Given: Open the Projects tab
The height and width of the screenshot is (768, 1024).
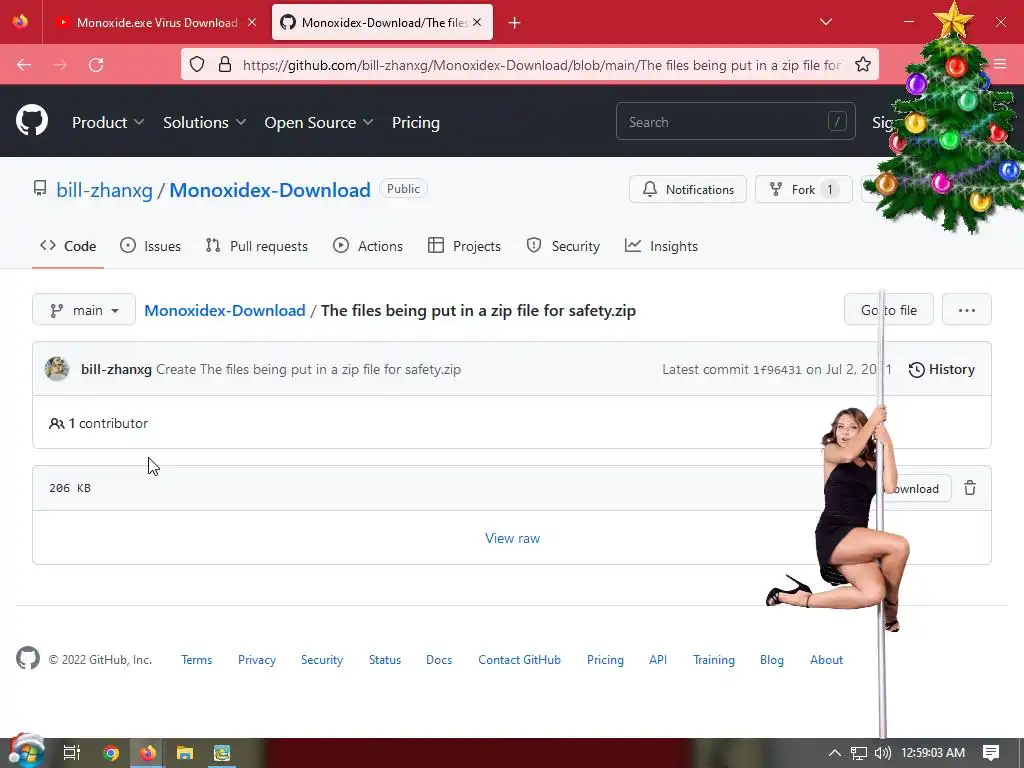Looking at the screenshot, I should pyautogui.click(x=464, y=246).
